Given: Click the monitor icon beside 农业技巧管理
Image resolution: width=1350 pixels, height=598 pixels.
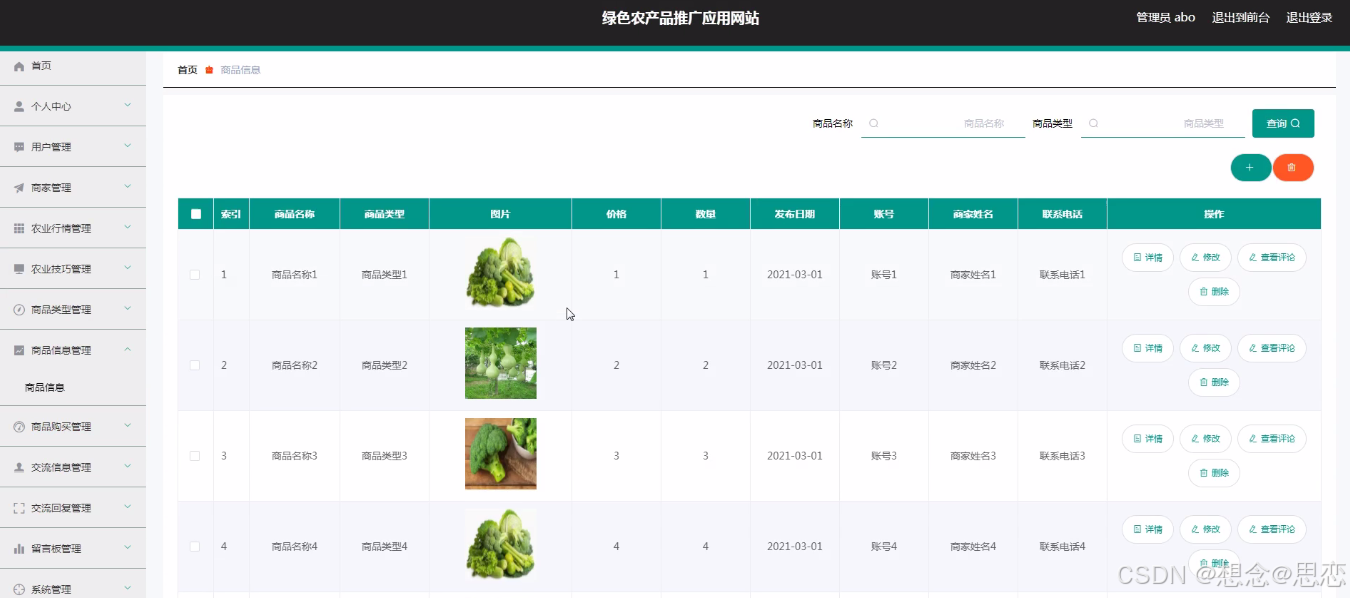Looking at the screenshot, I should pos(18,269).
